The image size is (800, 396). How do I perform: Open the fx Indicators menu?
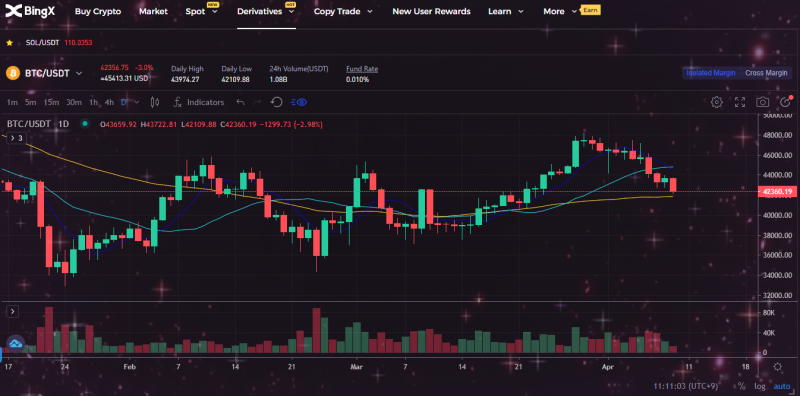[198, 102]
